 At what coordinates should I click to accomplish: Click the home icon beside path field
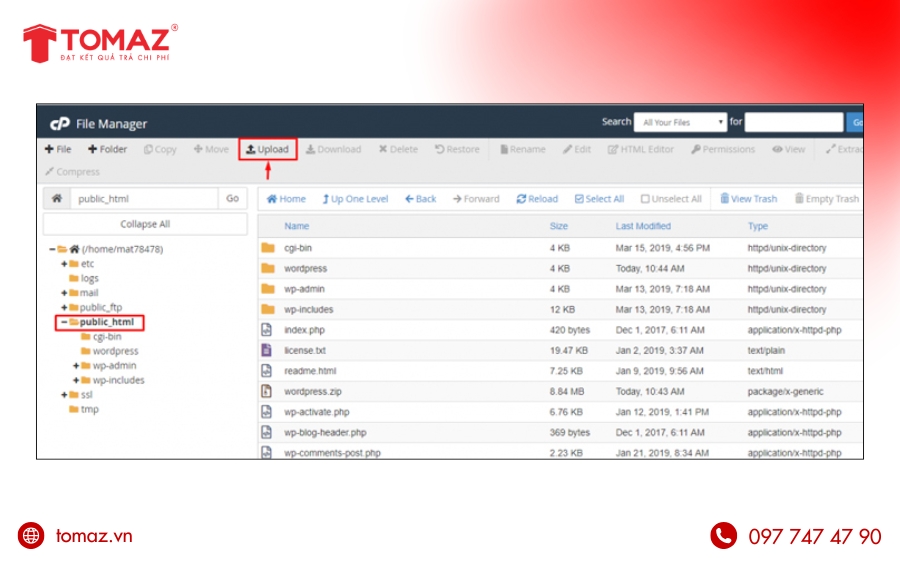[57, 199]
